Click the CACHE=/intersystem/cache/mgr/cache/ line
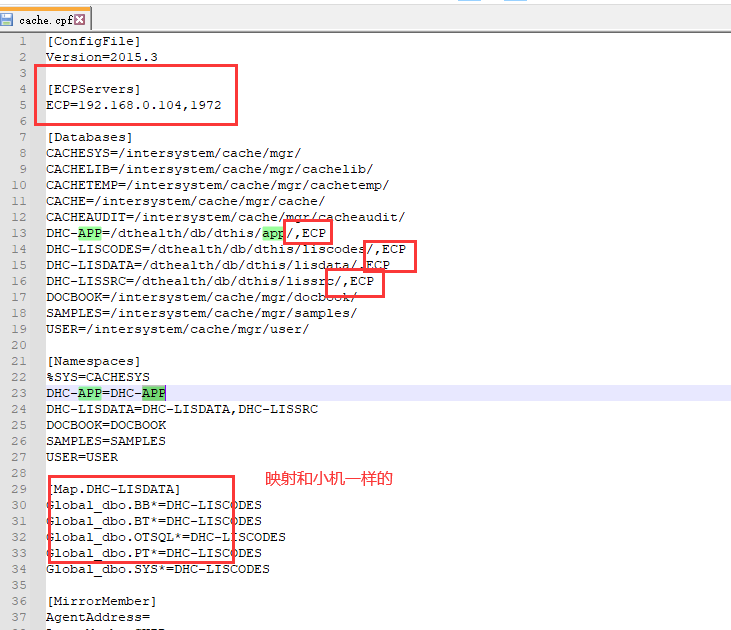The image size is (731, 630). tap(186, 201)
